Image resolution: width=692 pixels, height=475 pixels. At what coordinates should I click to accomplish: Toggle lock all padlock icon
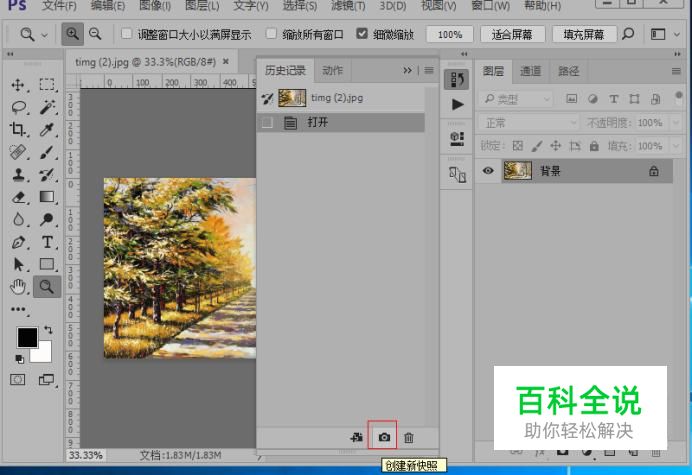[x=594, y=146]
